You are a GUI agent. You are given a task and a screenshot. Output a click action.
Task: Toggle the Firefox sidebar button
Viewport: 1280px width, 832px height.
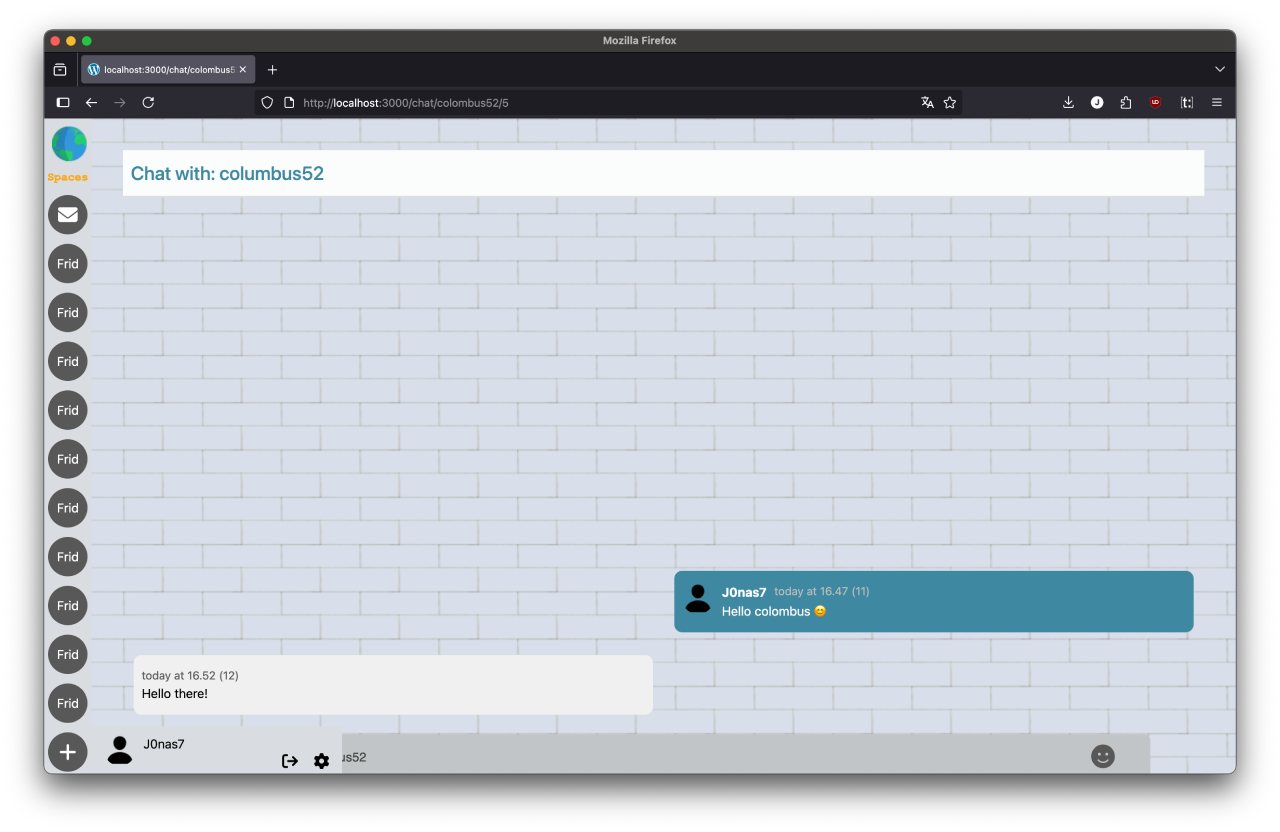tap(63, 102)
